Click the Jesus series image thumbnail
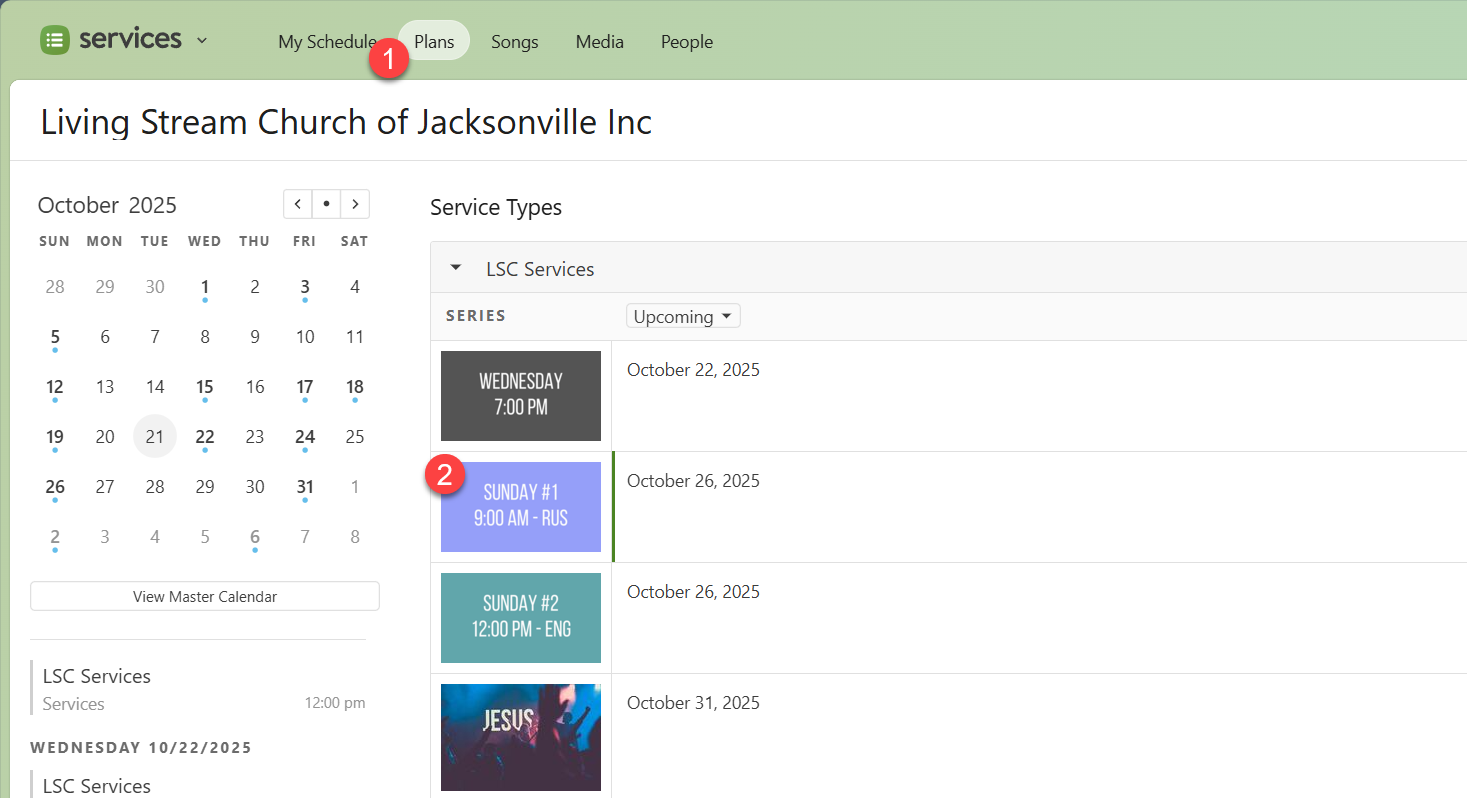This screenshot has height=798, width=1467. pyautogui.click(x=521, y=737)
